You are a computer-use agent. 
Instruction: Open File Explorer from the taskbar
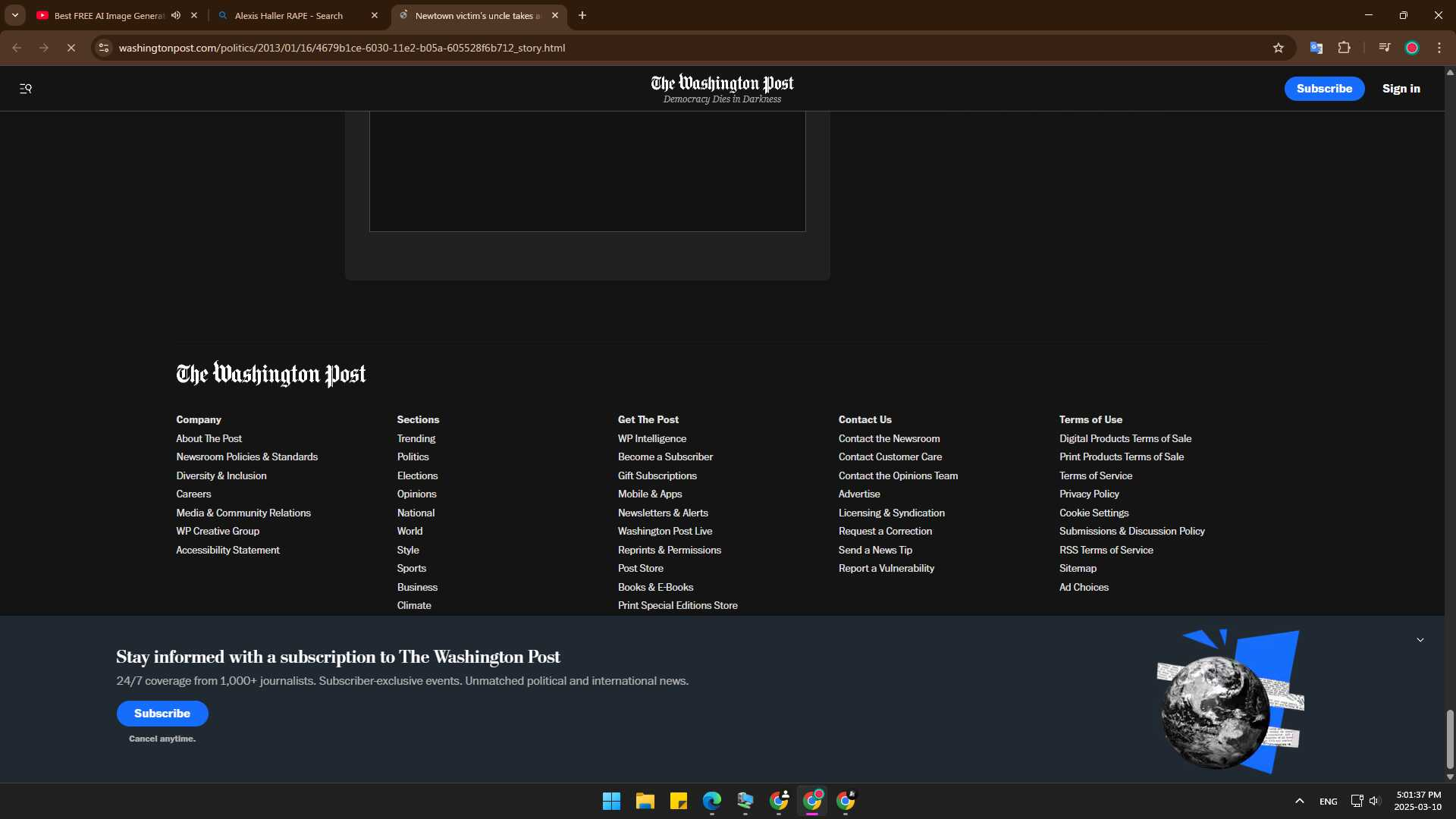[645, 801]
